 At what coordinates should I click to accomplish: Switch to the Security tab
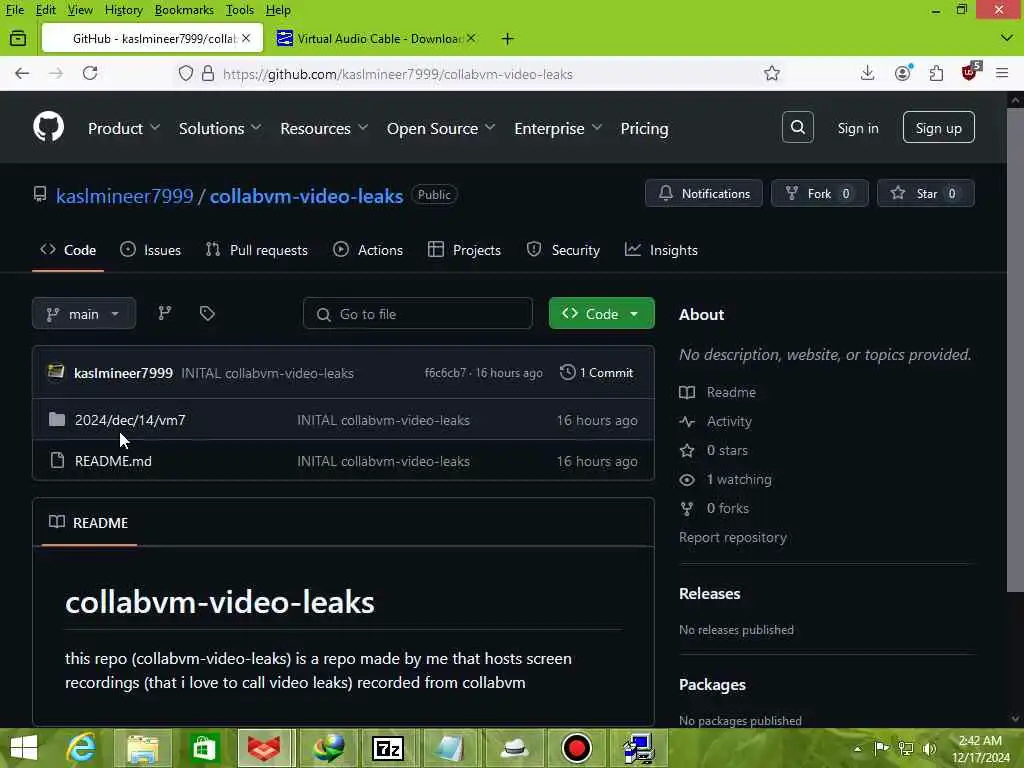(x=563, y=249)
